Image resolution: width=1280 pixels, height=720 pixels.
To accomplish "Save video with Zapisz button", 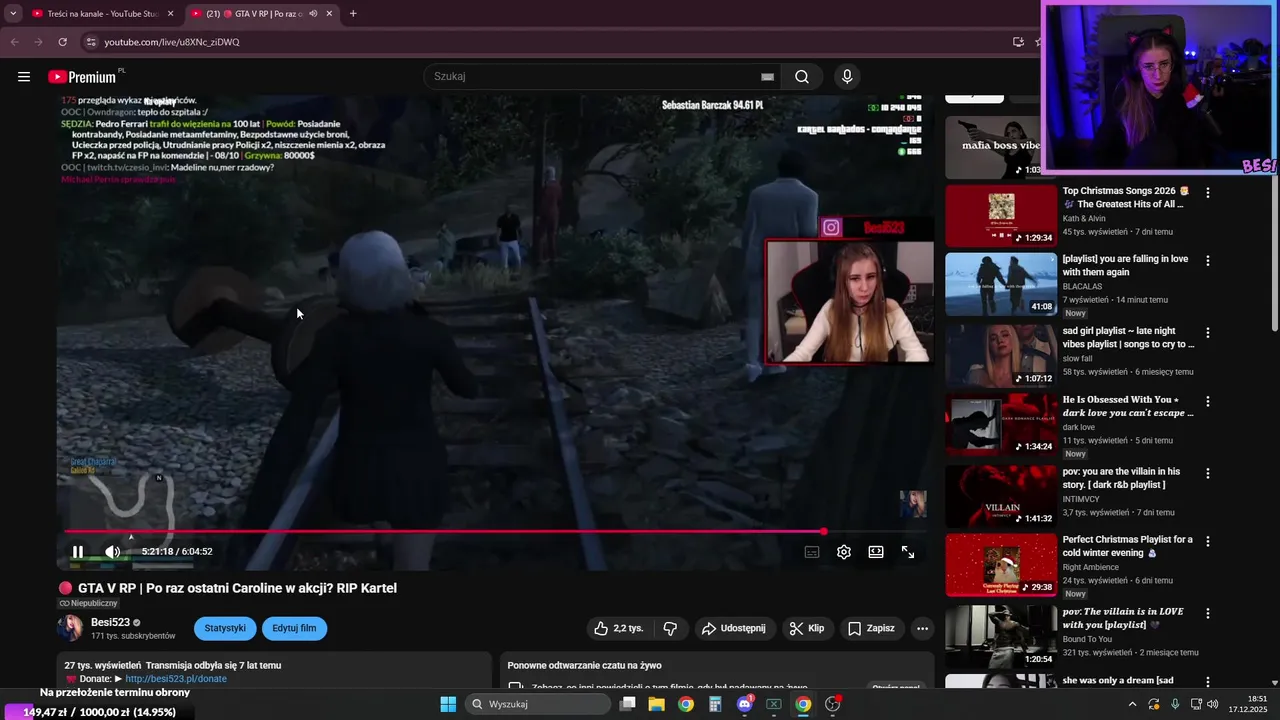I will pyautogui.click(x=871, y=628).
